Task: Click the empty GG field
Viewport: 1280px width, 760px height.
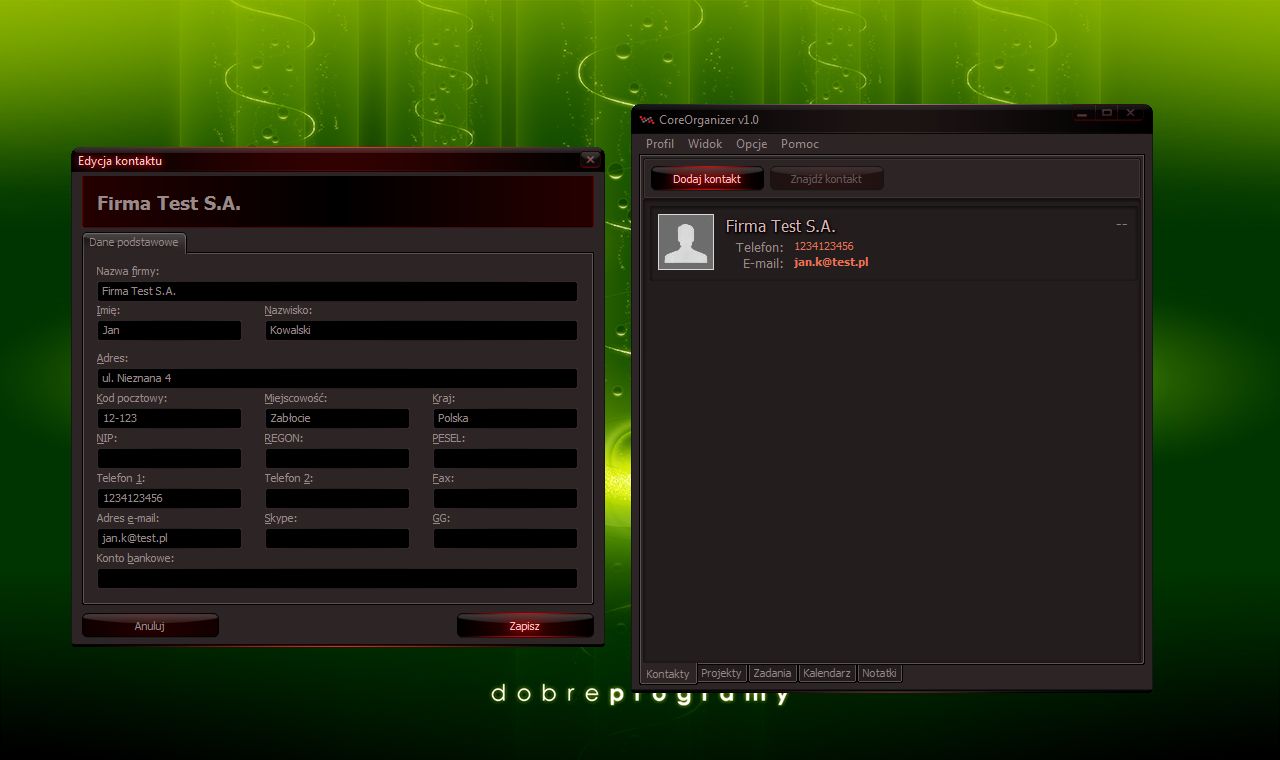Action: click(x=505, y=538)
